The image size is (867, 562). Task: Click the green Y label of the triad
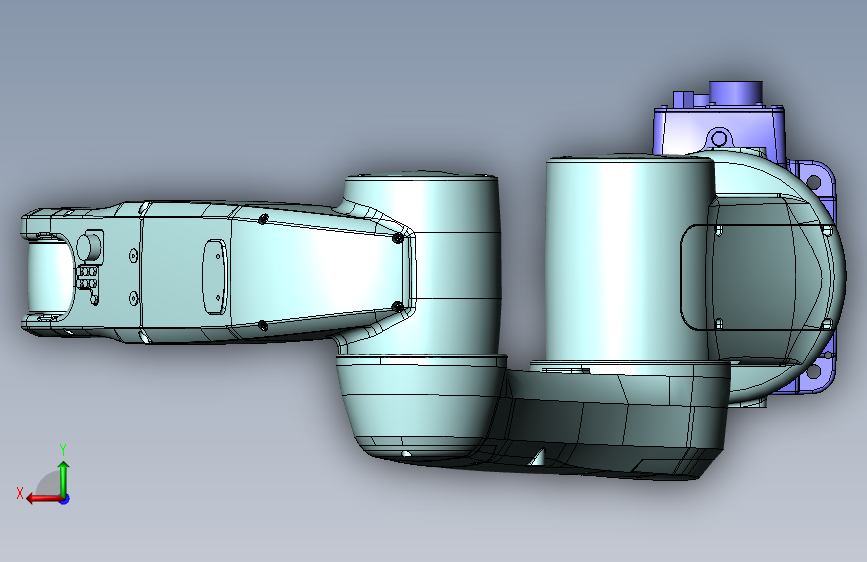click(63, 450)
